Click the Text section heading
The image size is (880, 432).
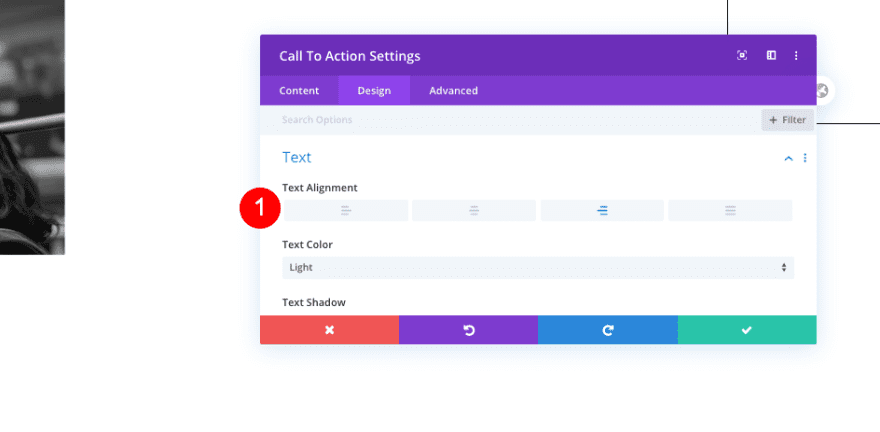[297, 157]
